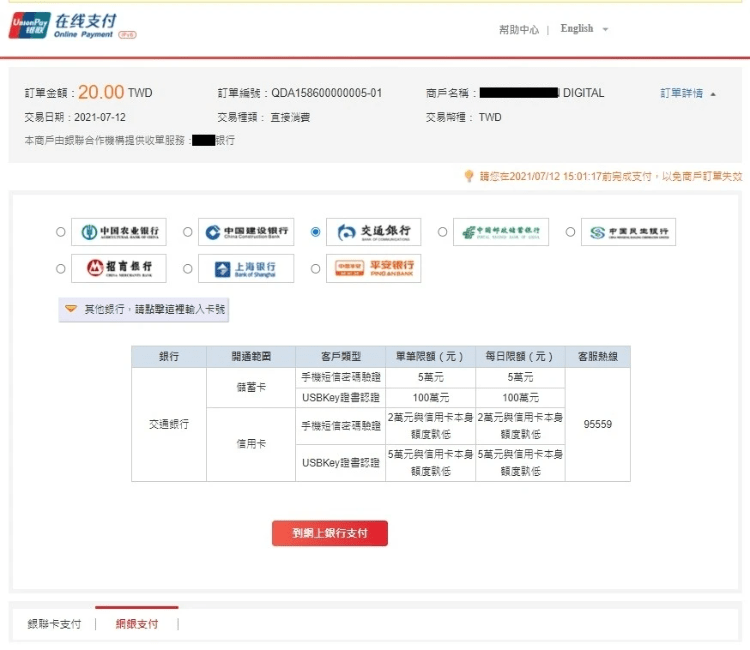Select the China Merchants Bank radio button
This screenshot has width=750, height=650.
tap(61, 269)
